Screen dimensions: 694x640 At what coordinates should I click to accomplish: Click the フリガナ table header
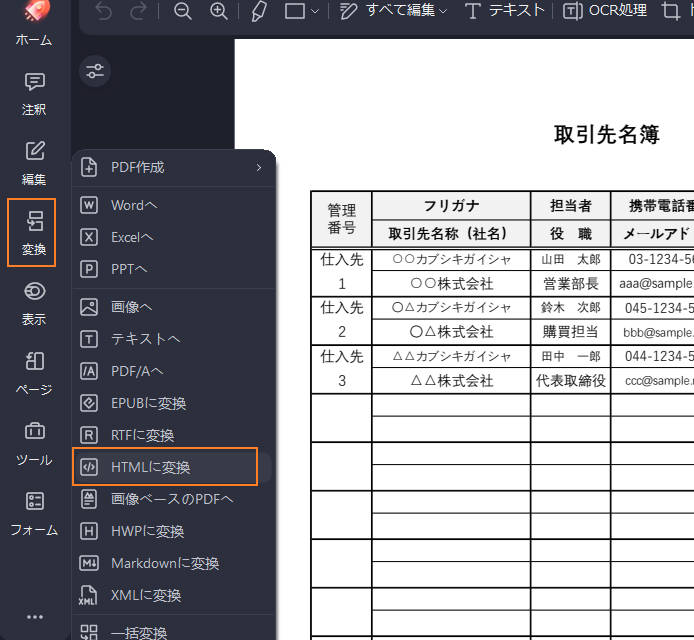[x=451, y=206]
